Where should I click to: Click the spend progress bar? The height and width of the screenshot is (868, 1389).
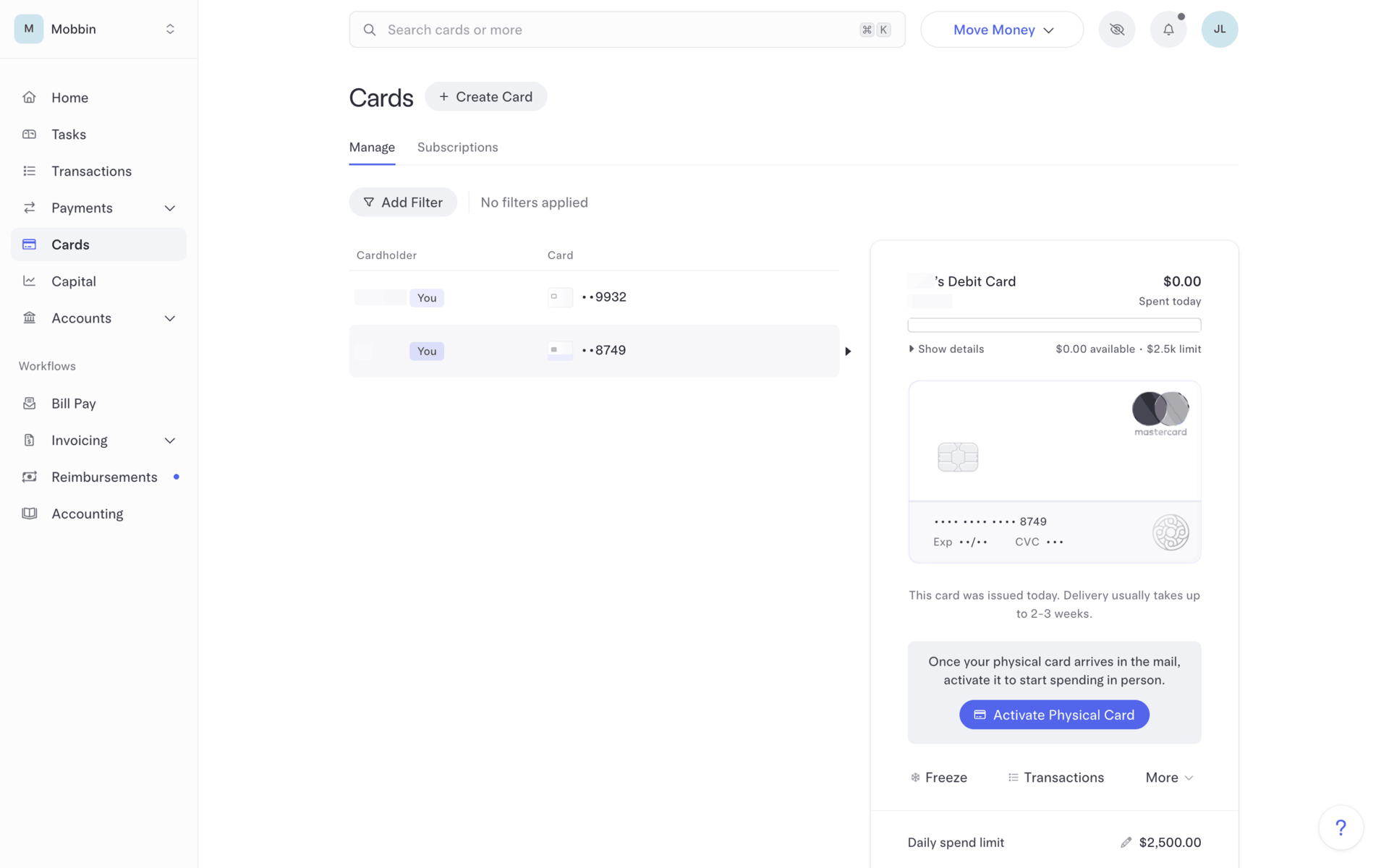tap(1054, 325)
